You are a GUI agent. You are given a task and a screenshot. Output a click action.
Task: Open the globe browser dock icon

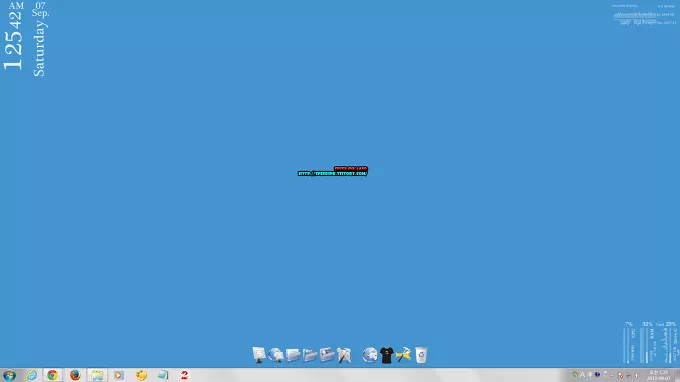tap(369, 355)
